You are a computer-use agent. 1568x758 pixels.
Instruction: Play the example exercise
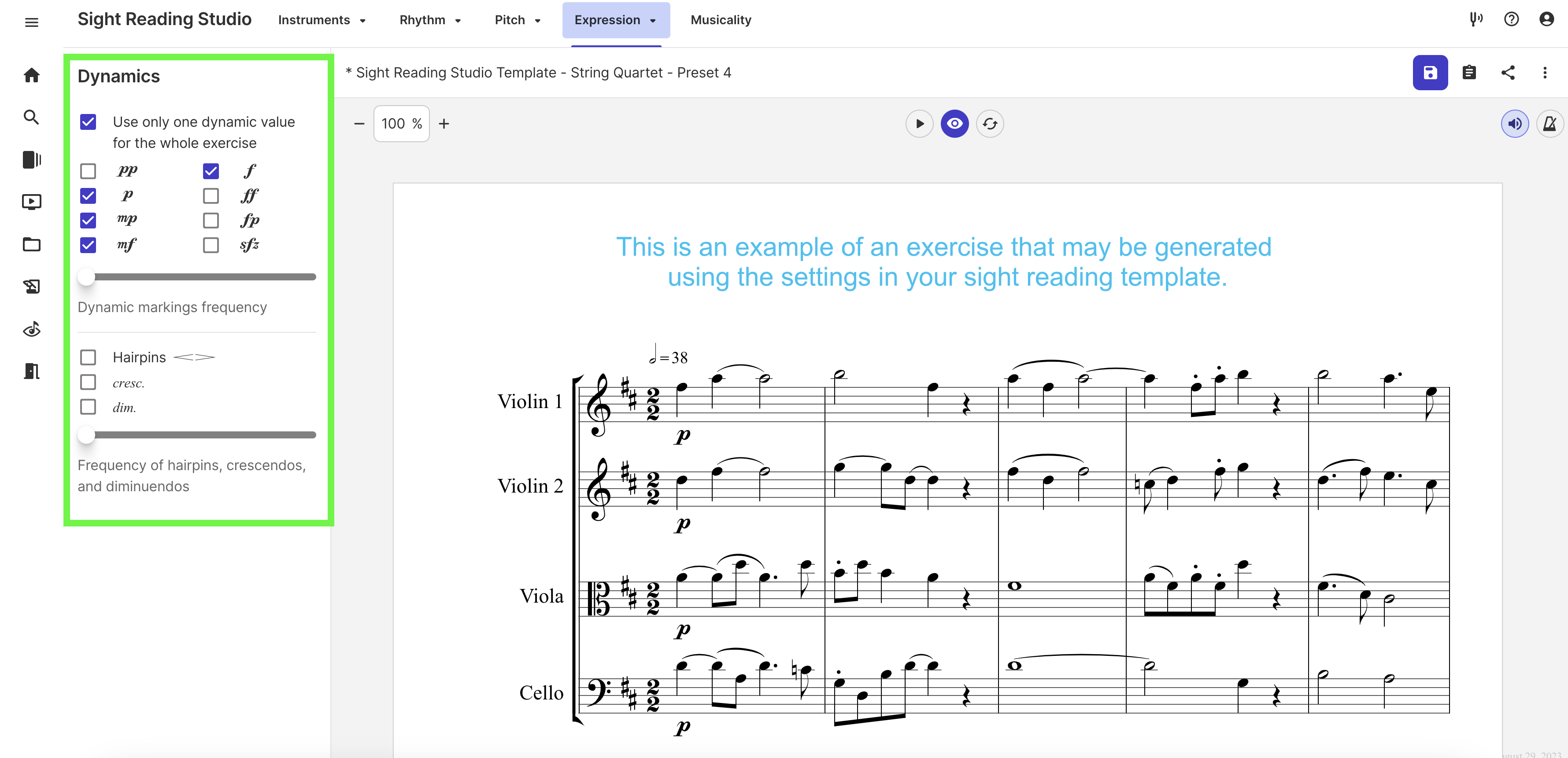pos(919,124)
